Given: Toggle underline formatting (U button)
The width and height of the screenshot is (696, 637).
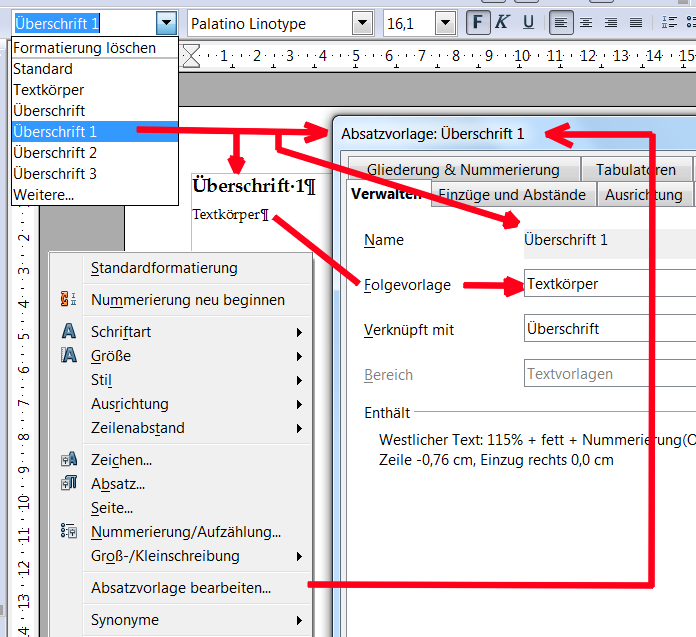Looking at the screenshot, I should (526, 23).
